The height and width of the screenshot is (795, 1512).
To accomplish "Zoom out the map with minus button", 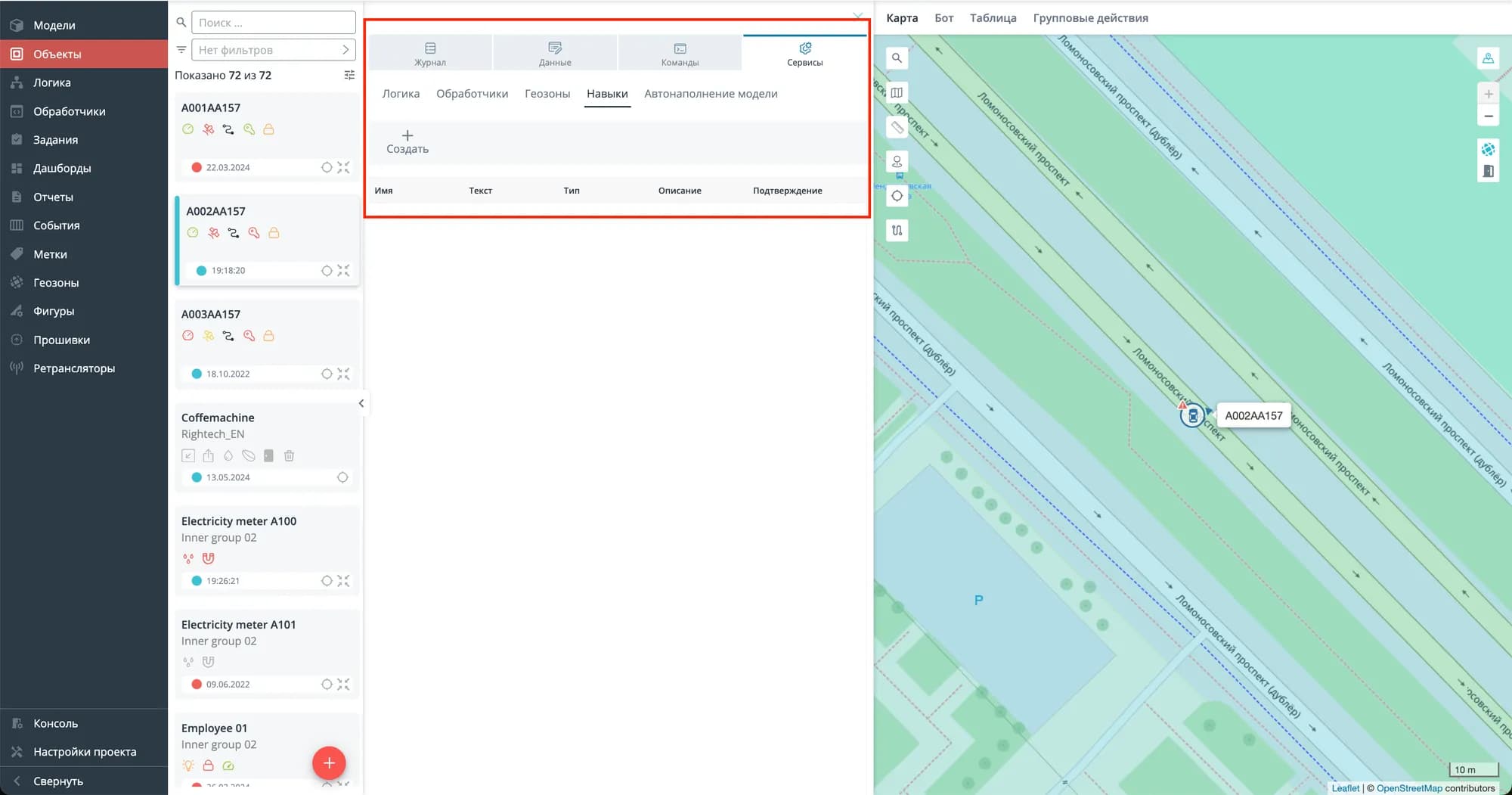I will pos(1488,116).
